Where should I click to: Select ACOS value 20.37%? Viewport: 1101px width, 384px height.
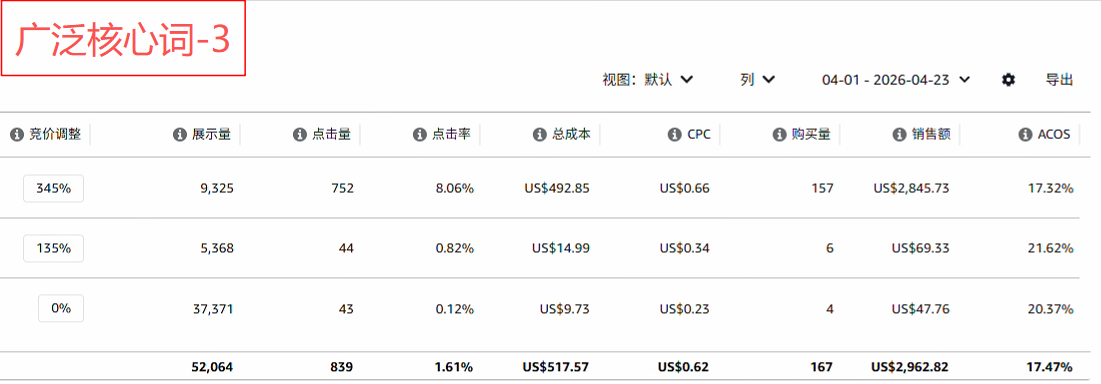(x=1050, y=308)
